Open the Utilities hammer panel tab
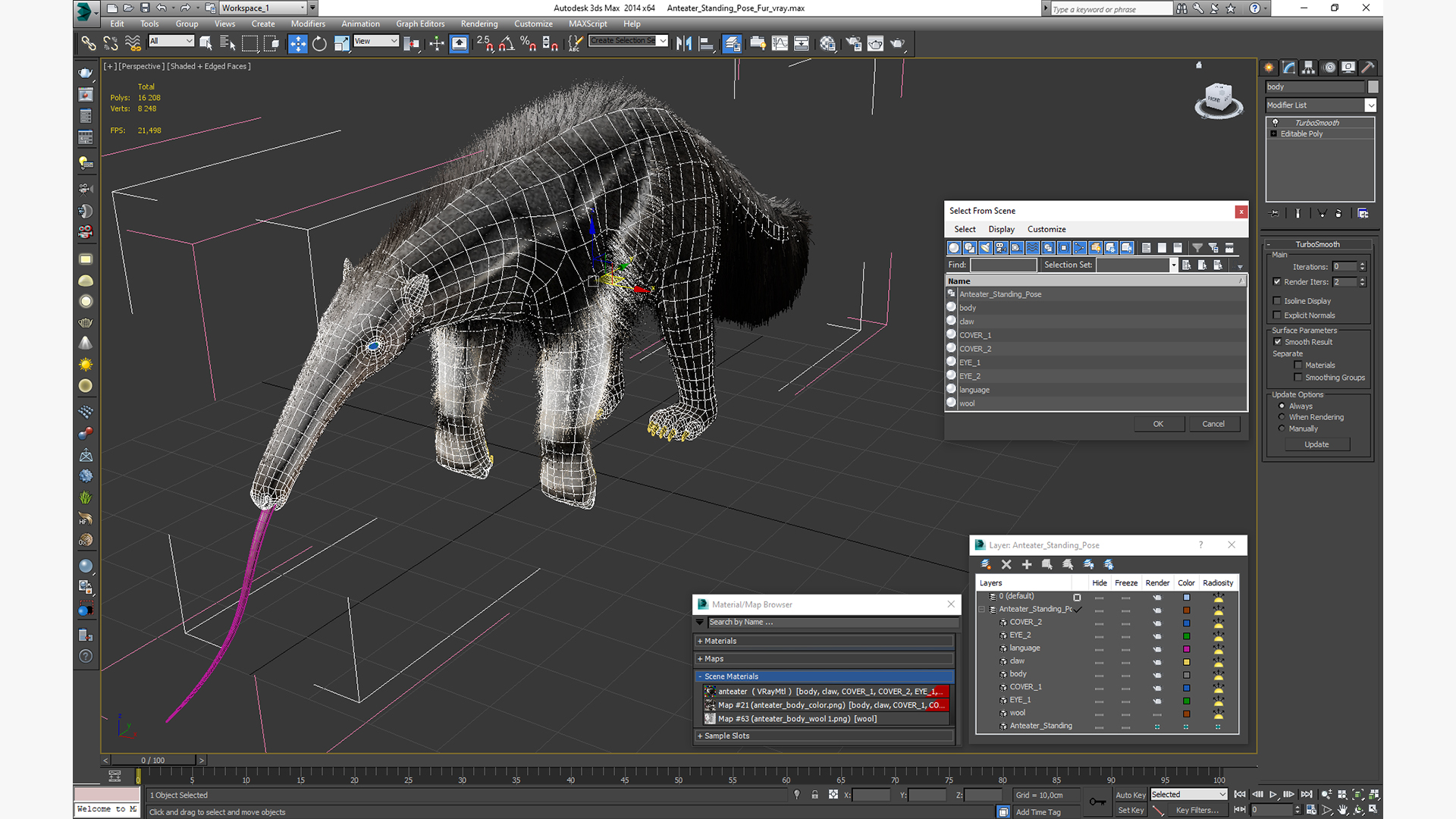The width and height of the screenshot is (1456, 819). (x=1368, y=67)
